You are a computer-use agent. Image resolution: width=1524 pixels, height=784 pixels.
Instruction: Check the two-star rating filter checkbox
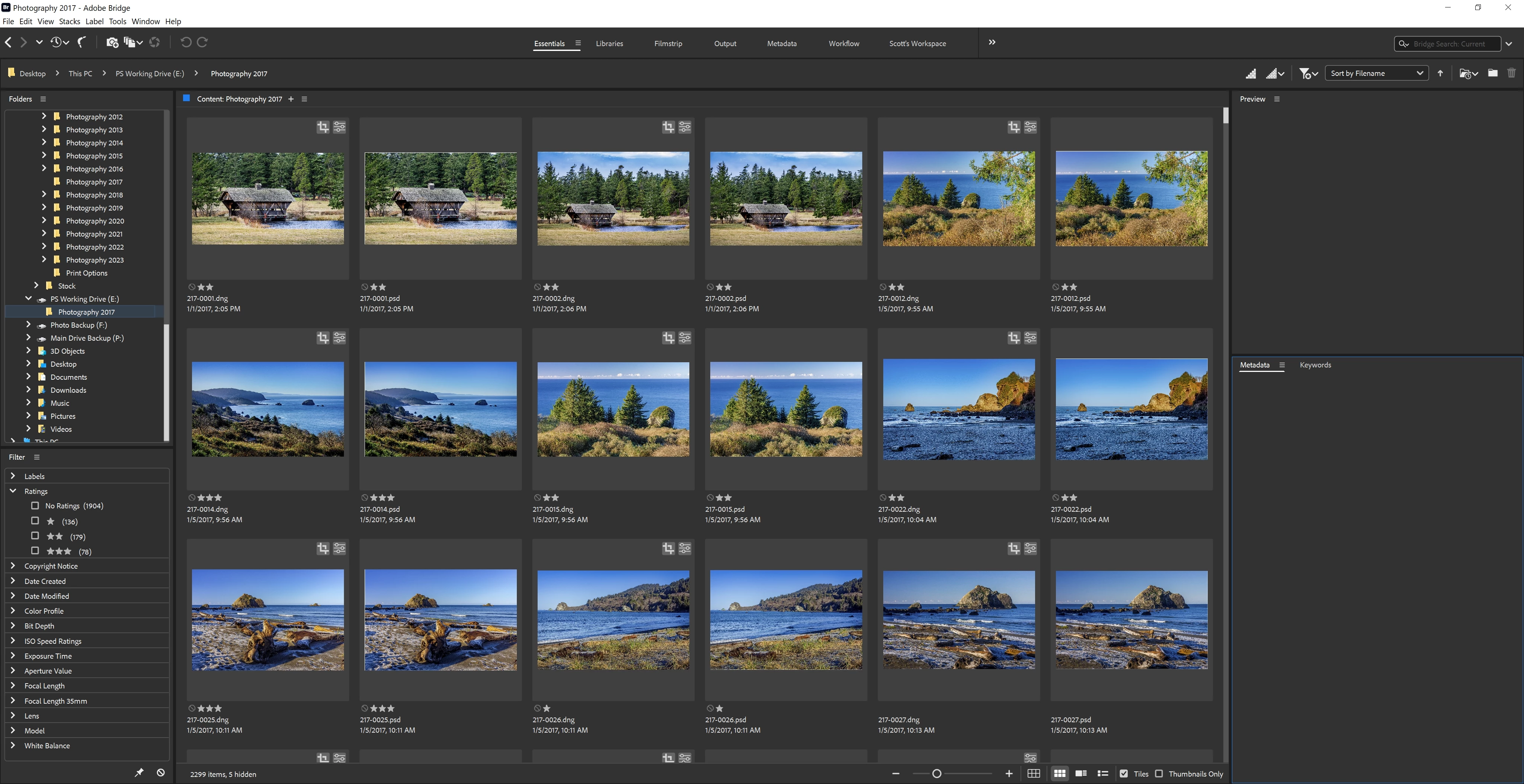click(x=35, y=536)
